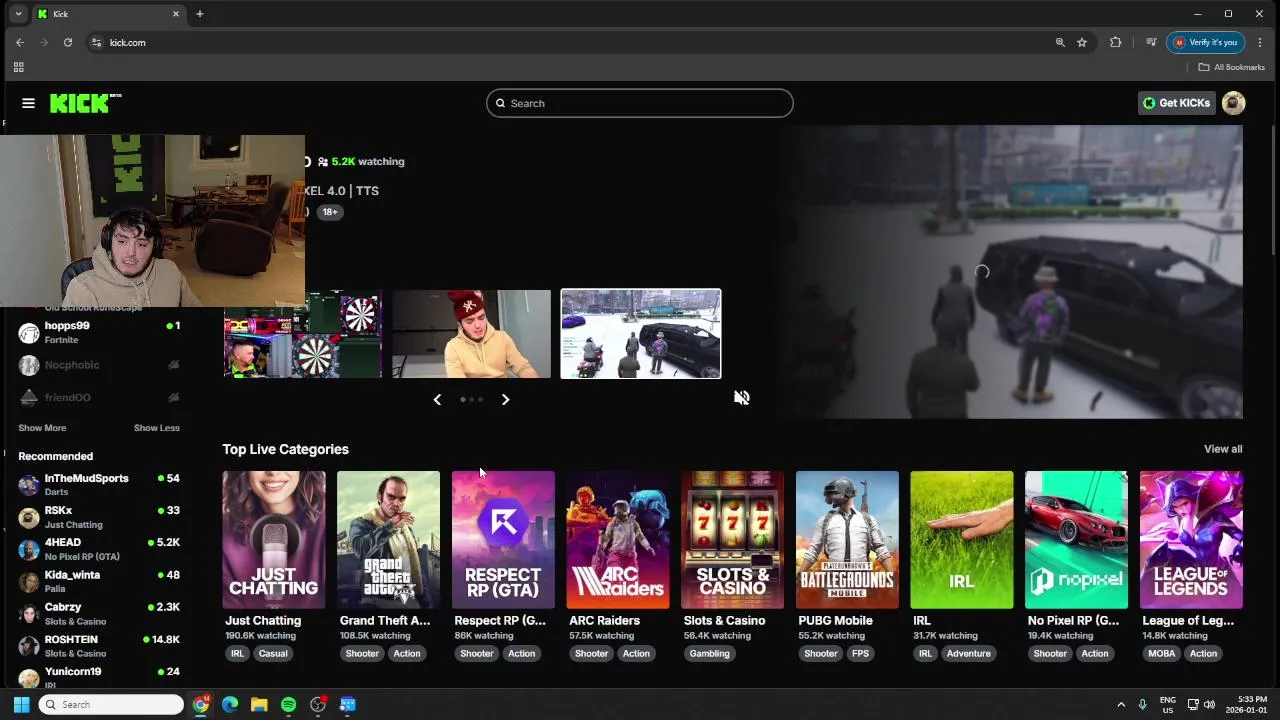Open hopps99 channel in sidebar
This screenshot has height=720, width=1280.
tap(99, 333)
